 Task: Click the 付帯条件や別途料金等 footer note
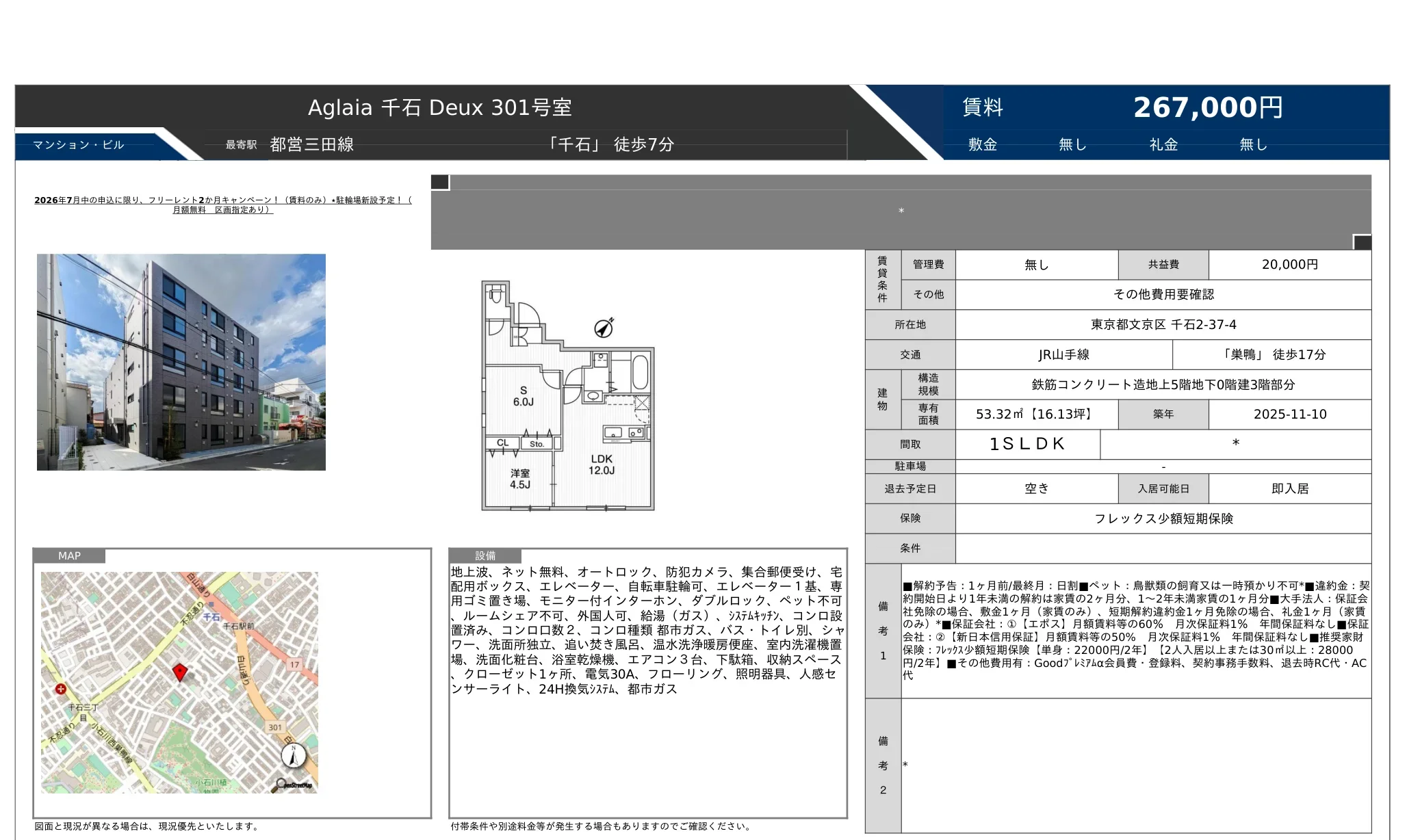click(x=602, y=826)
